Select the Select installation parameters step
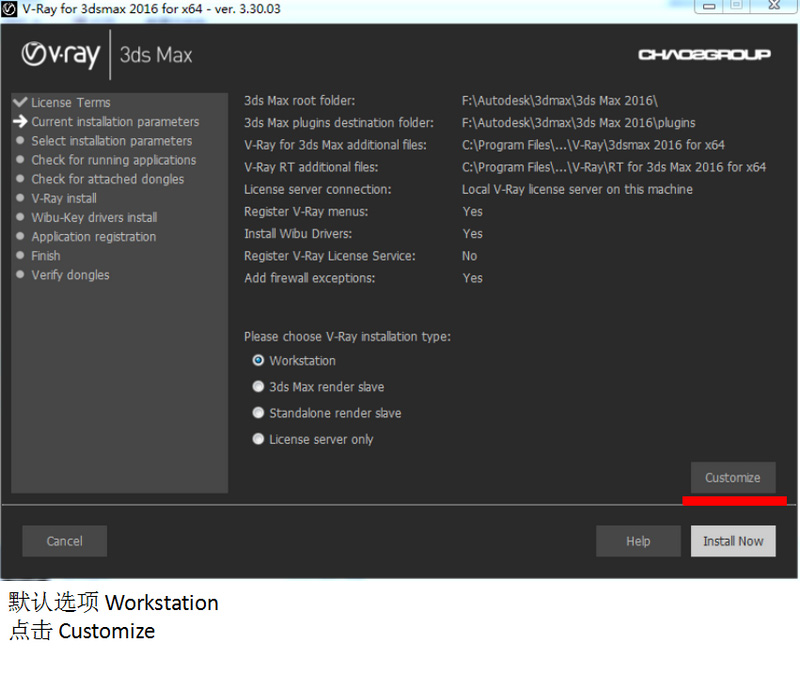The height and width of the screenshot is (690, 800). [x=112, y=141]
